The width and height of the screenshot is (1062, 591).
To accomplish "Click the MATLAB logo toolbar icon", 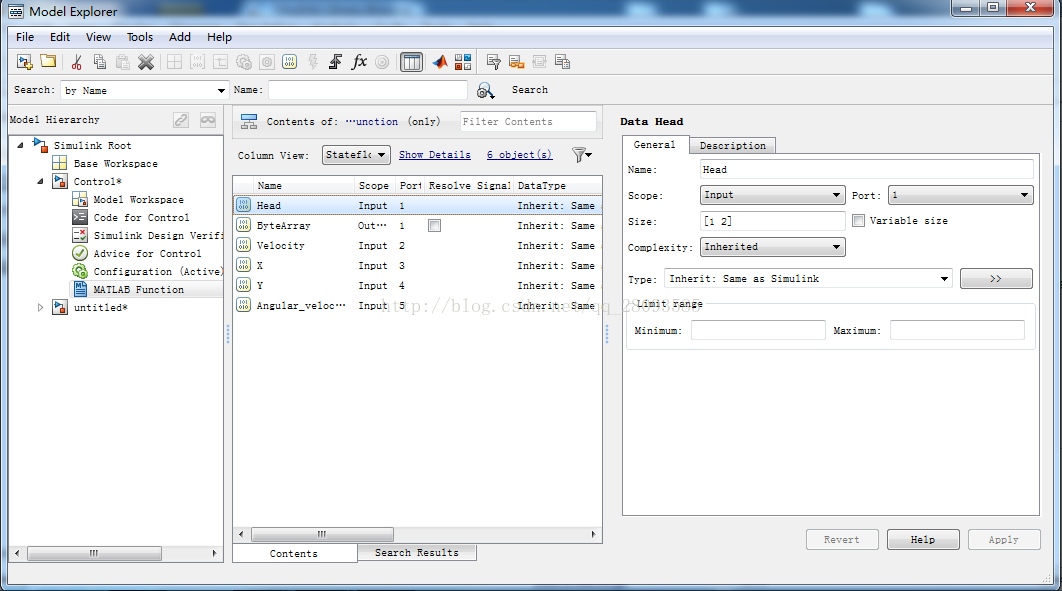I will pos(440,62).
